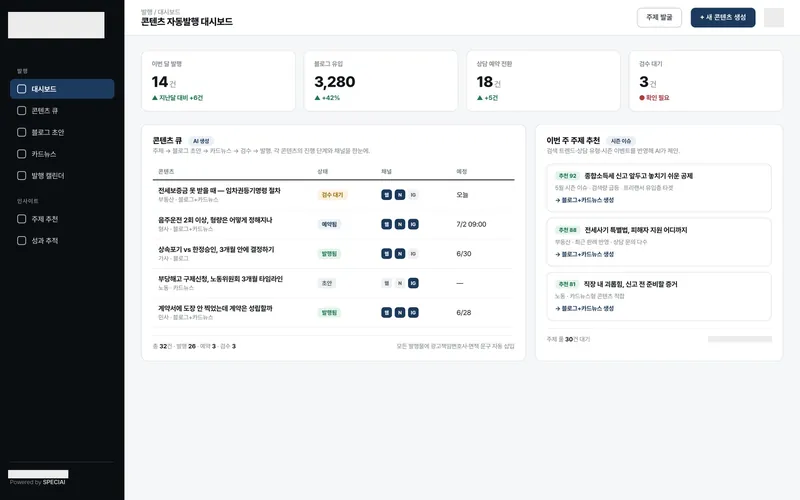Open the 상담 예약 전환 stat card
The height and width of the screenshot is (500, 800).
click(x=543, y=81)
